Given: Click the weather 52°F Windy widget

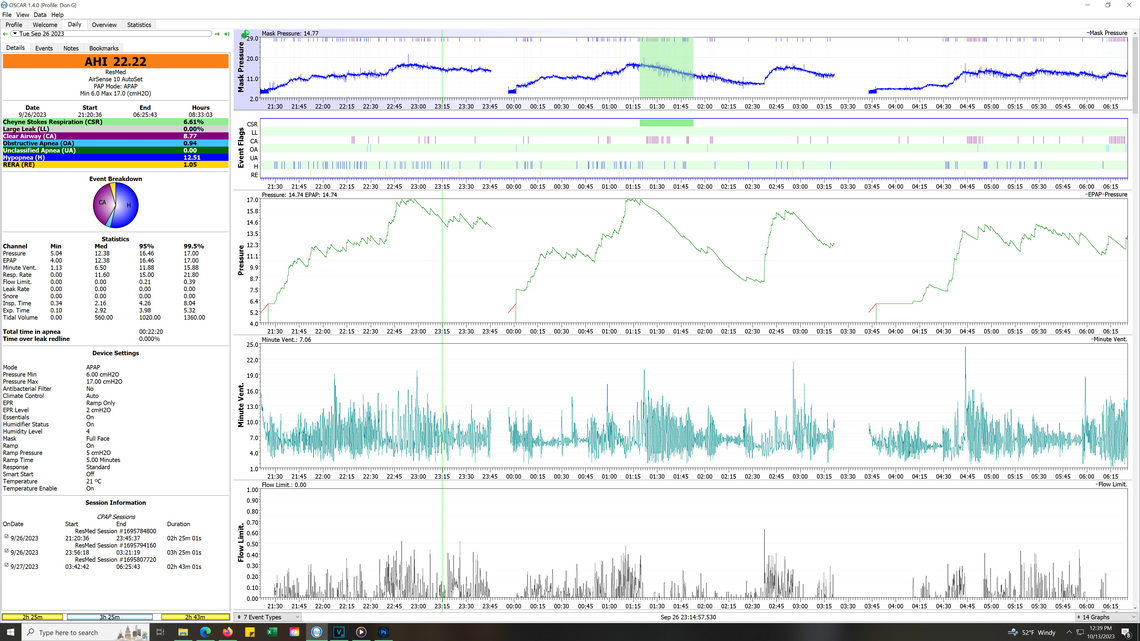Looking at the screenshot, I should pos(1032,632).
